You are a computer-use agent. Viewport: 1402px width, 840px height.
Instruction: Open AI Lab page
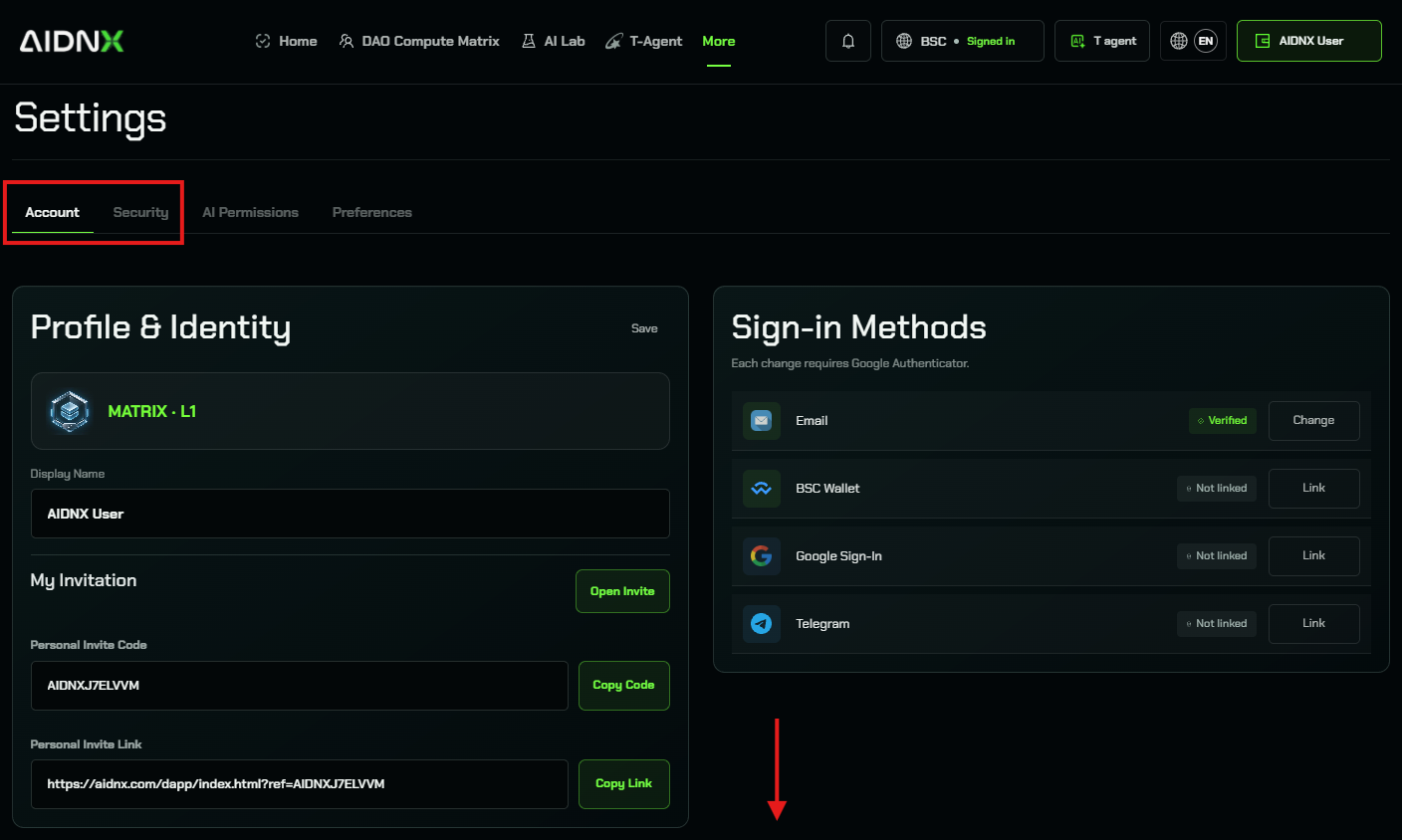click(x=554, y=41)
